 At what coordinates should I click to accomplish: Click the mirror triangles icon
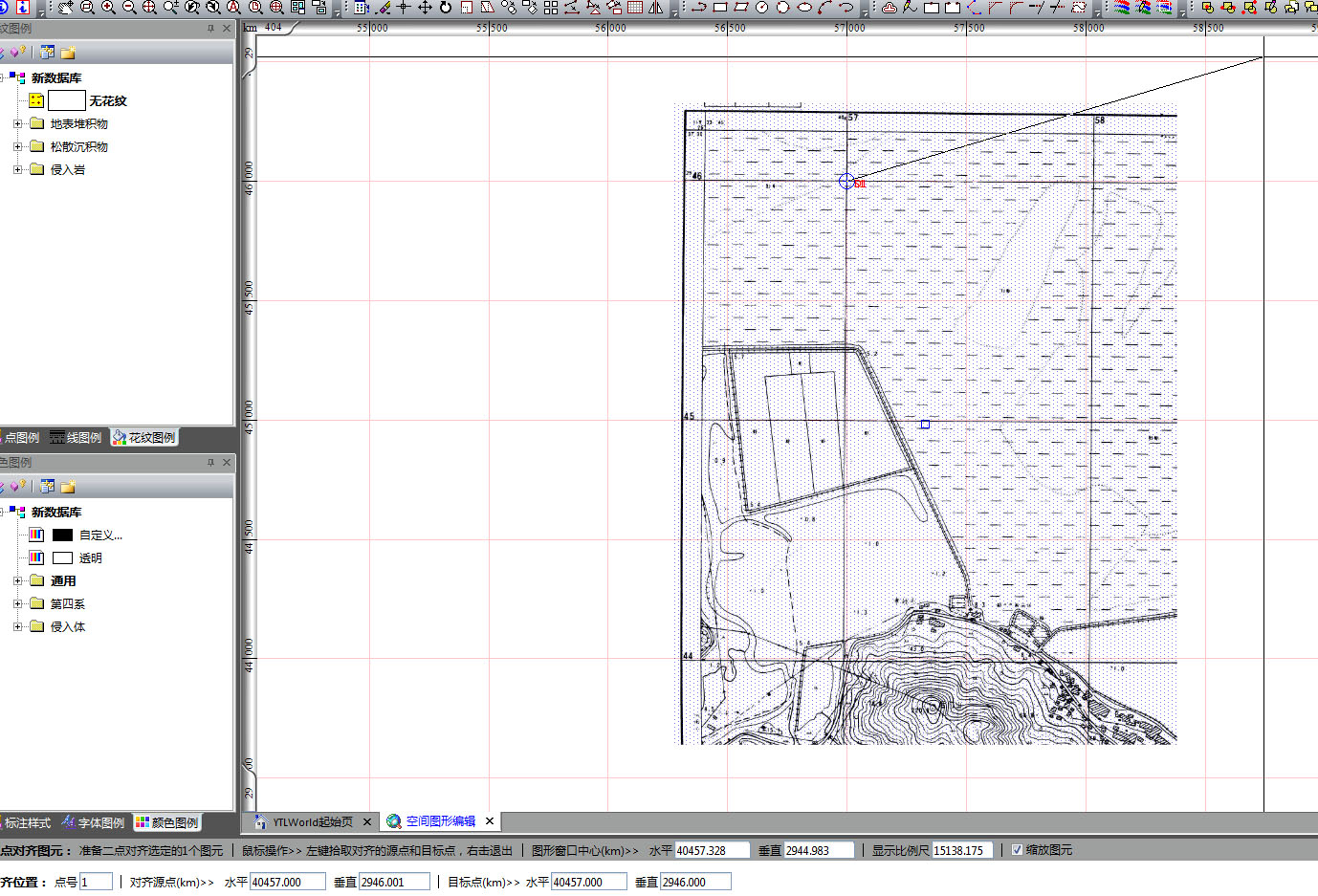tap(656, 7)
